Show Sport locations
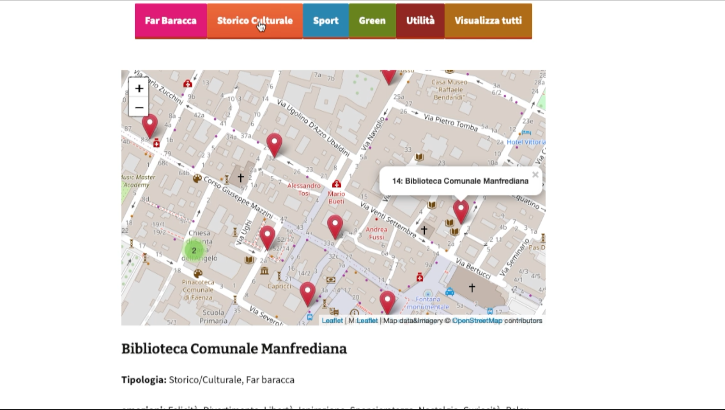 pyautogui.click(x=325, y=21)
